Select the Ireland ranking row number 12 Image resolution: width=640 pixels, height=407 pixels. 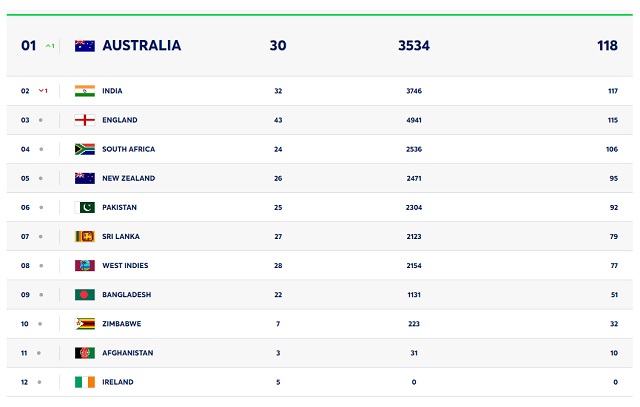click(24, 382)
